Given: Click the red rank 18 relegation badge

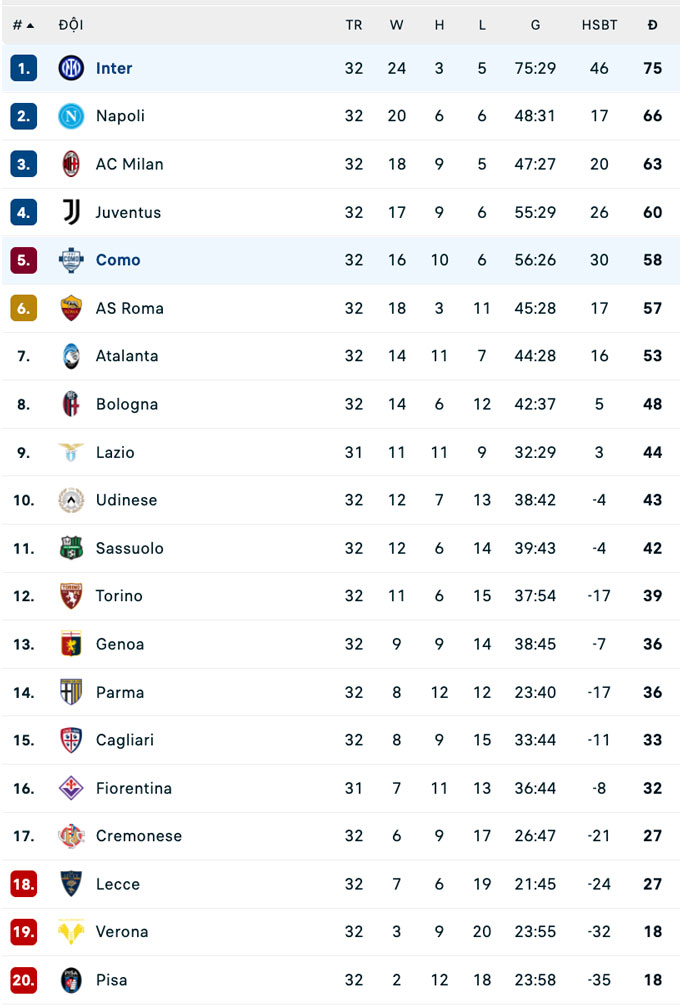Looking at the screenshot, I should [24, 884].
